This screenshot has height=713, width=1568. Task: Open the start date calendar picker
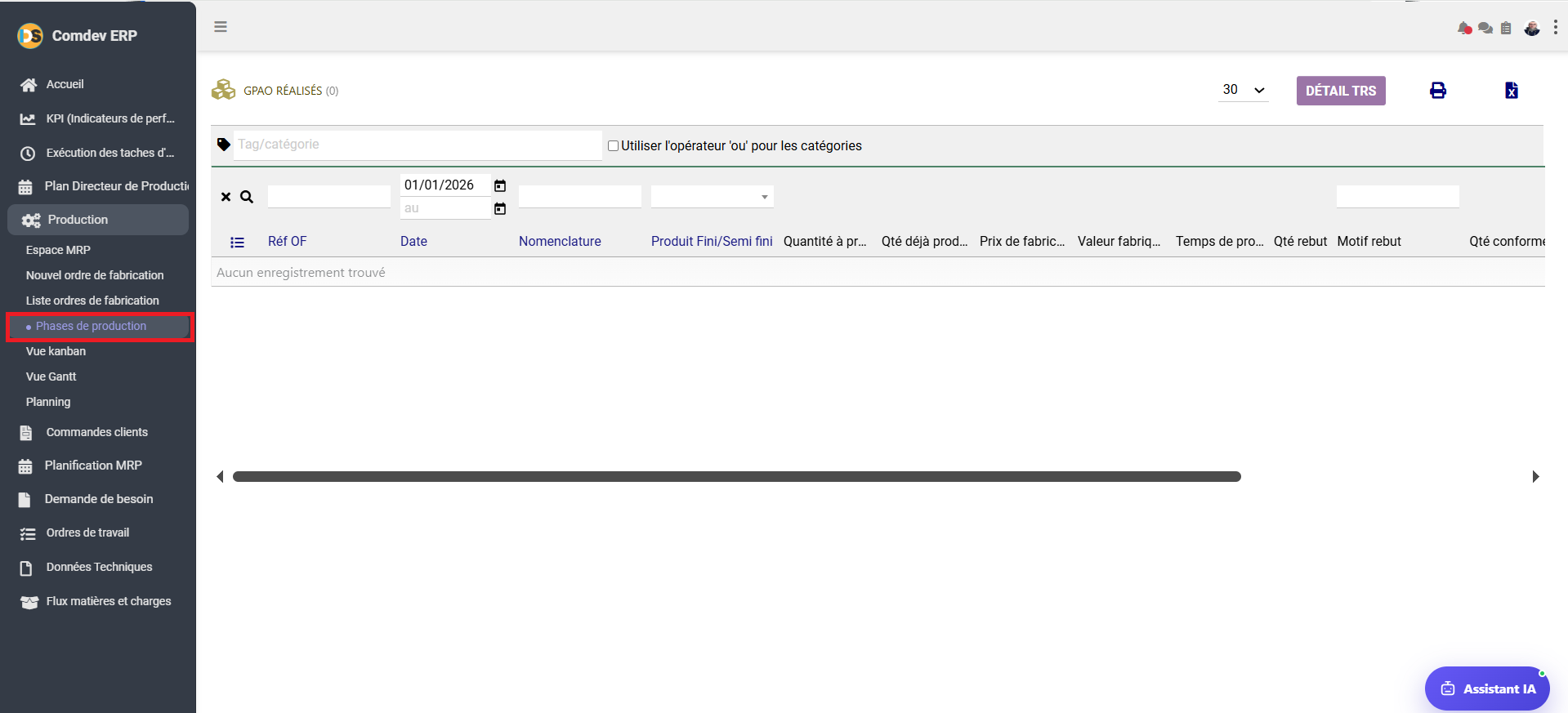pyautogui.click(x=500, y=185)
